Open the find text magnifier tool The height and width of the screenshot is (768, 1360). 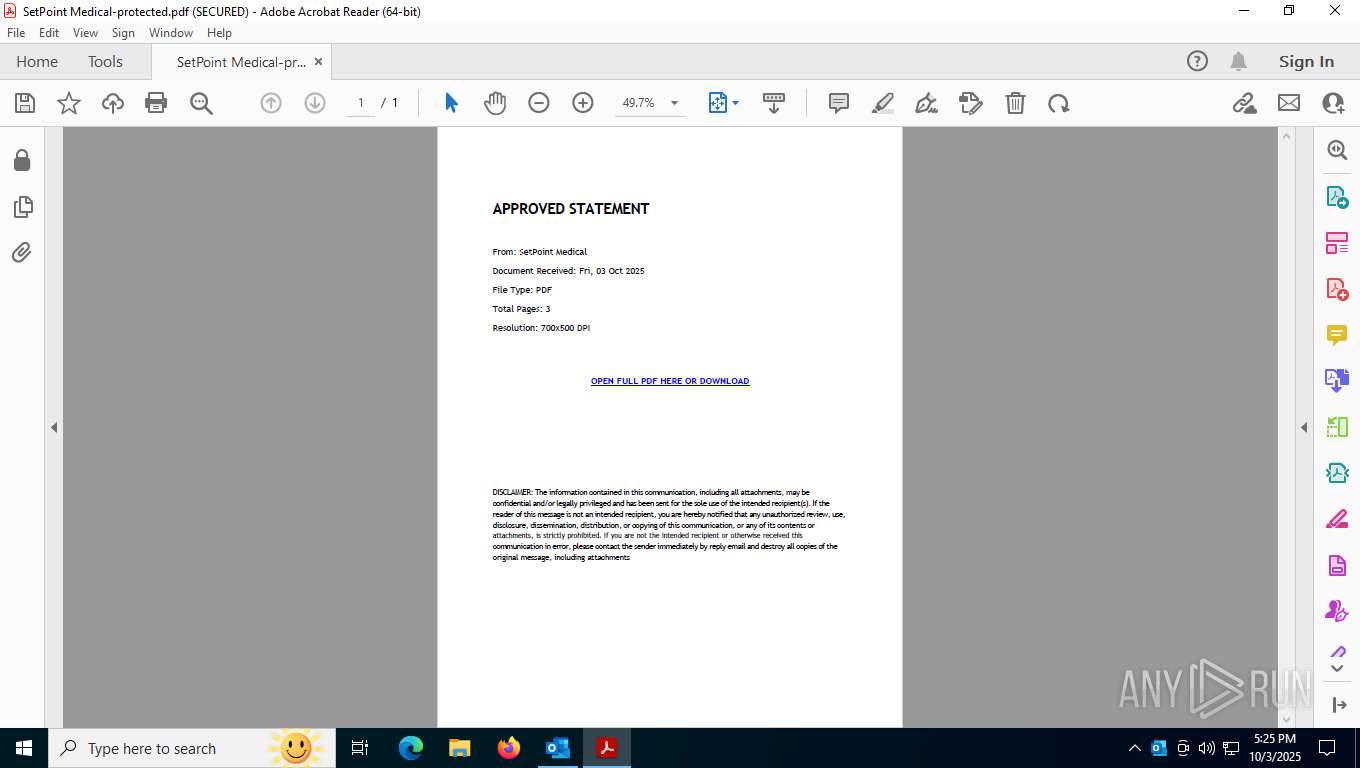tap(201, 103)
